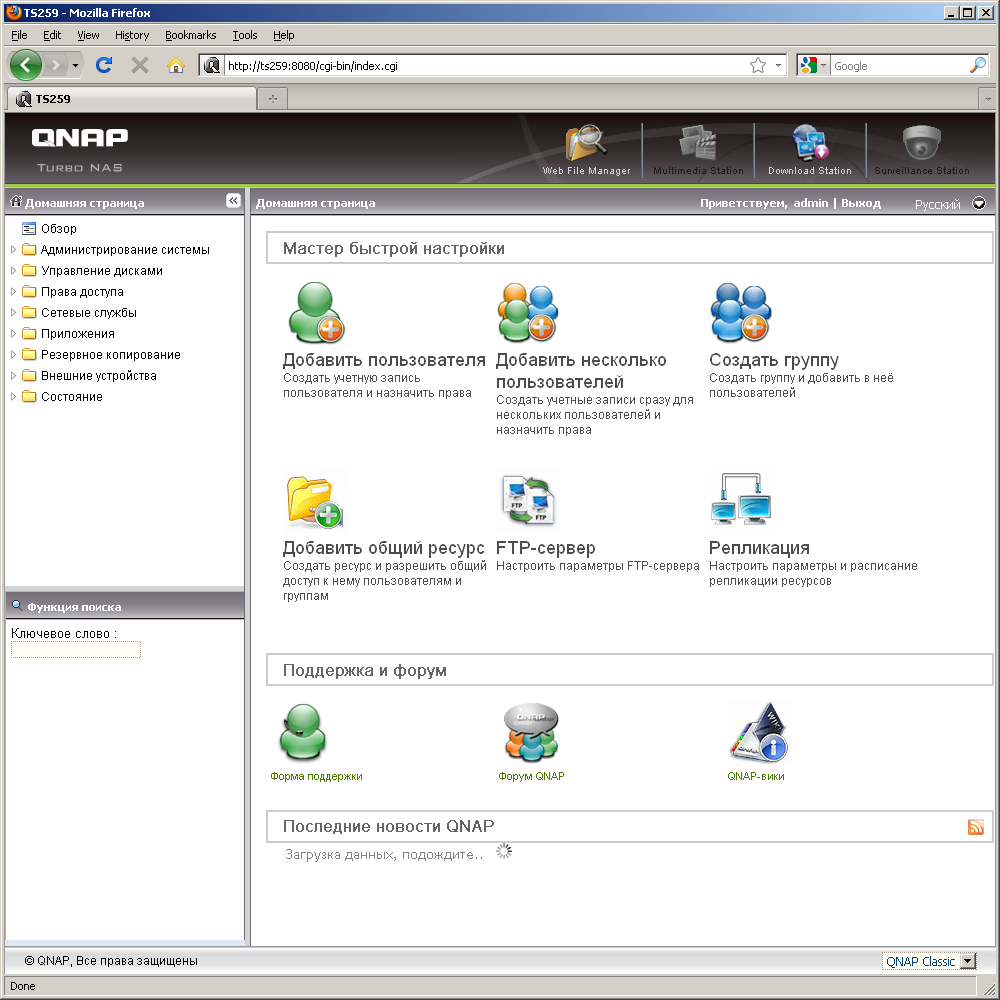Screen dimensions: 1000x1000
Task: Click the site identity icon in address bar
Action: coord(212,65)
